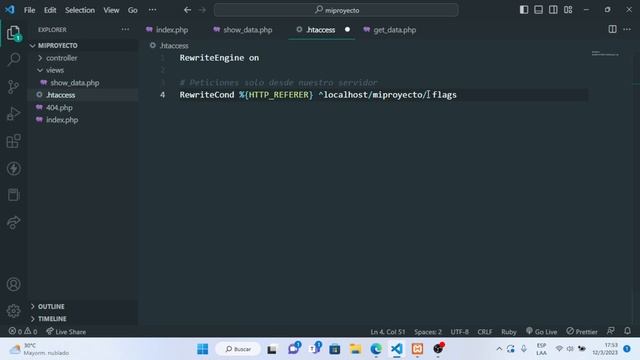Toggle the bottom panel layout icon

(x=538, y=9)
